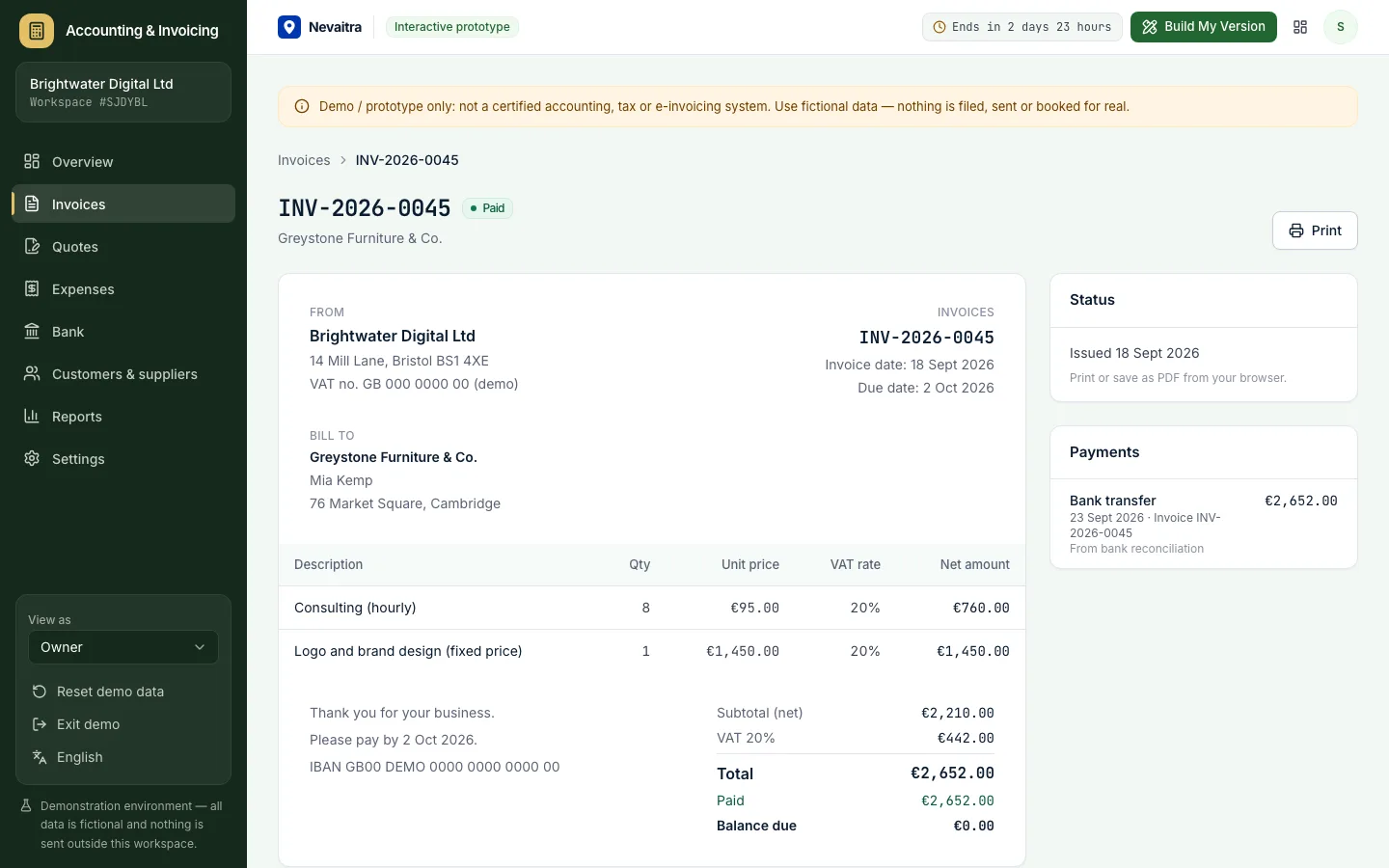1389x868 pixels.
Task: Open the Overview page
Action: coord(123,162)
